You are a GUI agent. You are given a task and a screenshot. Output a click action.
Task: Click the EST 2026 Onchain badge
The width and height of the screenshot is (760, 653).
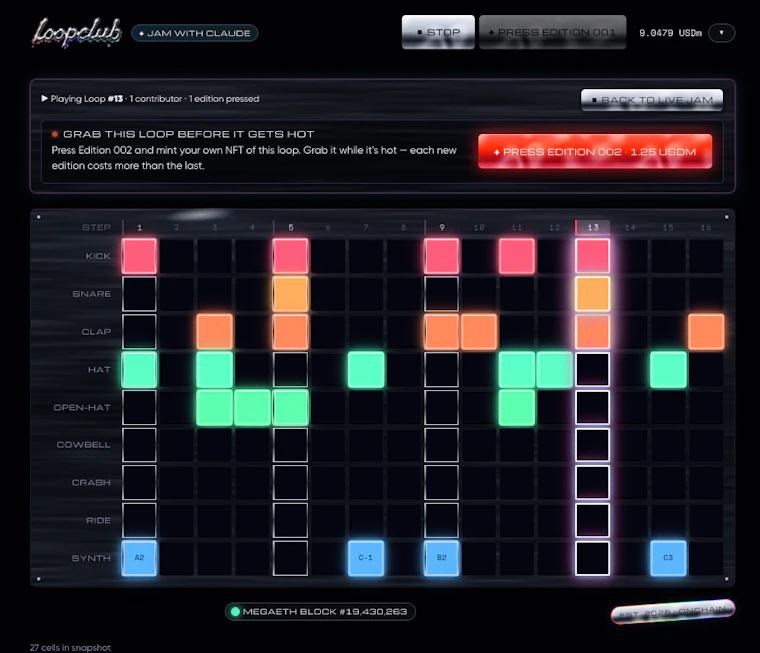[x=673, y=612]
